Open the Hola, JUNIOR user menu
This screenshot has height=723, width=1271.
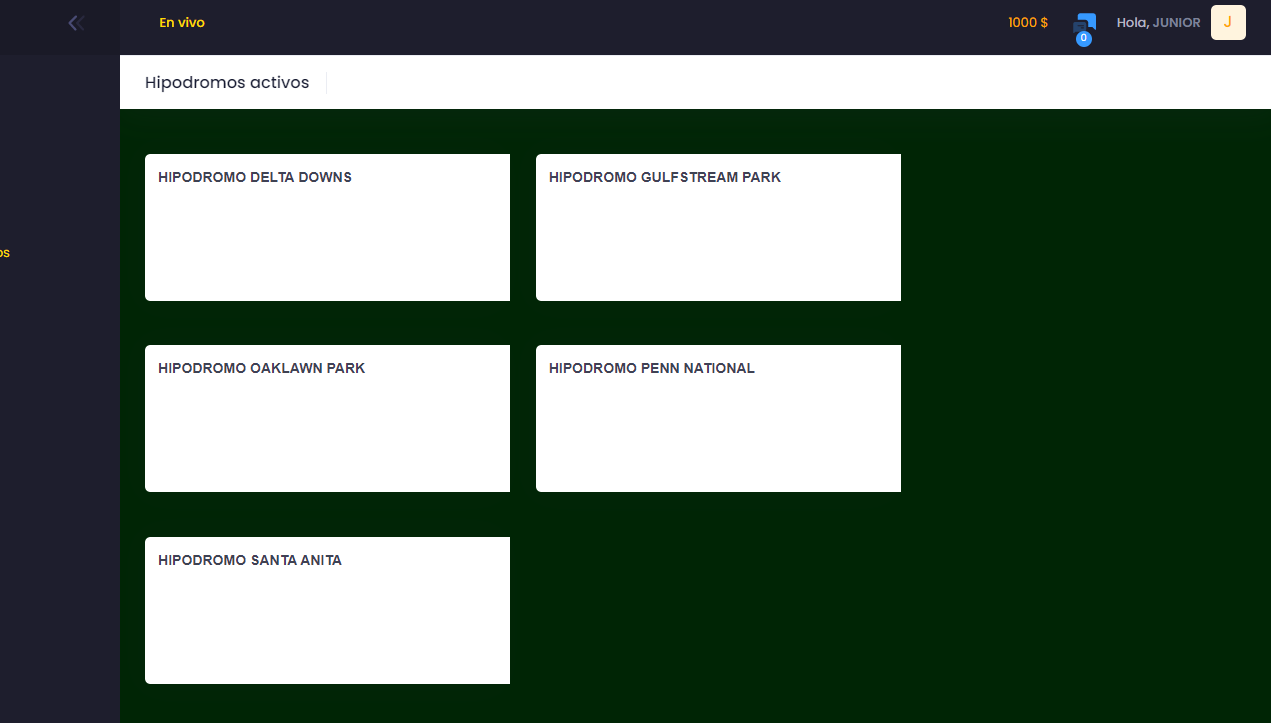1158,22
